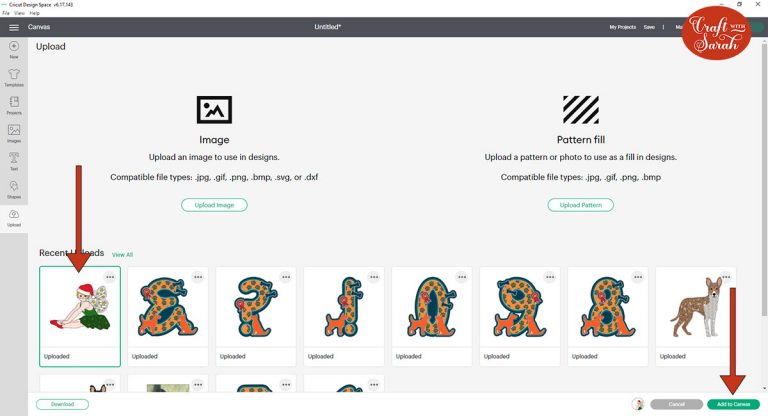This screenshot has height=416, width=768.
Task: Click the Upload cloud icon
Action: click(14, 218)
